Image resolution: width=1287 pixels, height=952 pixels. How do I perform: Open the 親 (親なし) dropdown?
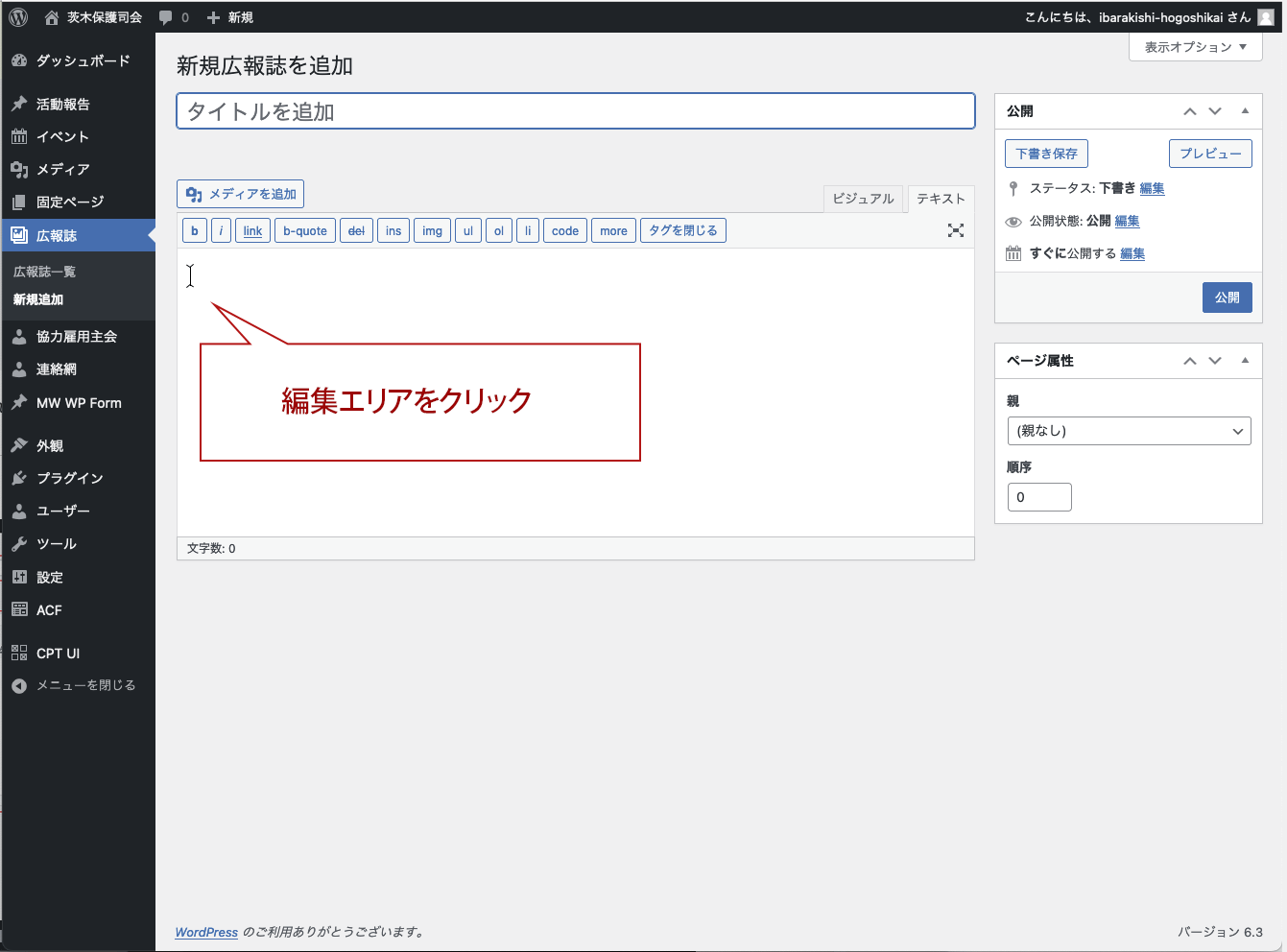point(1129,431)
